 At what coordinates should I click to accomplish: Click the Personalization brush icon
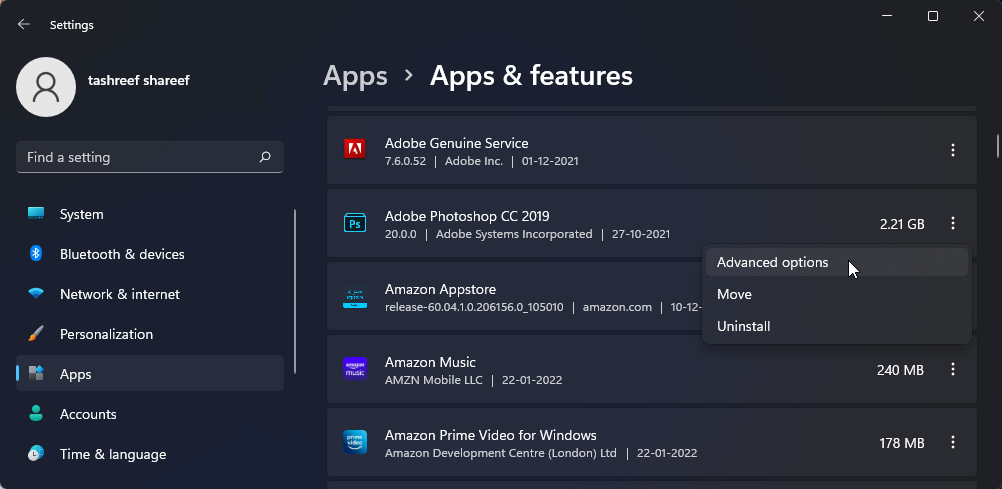(36, 334)
